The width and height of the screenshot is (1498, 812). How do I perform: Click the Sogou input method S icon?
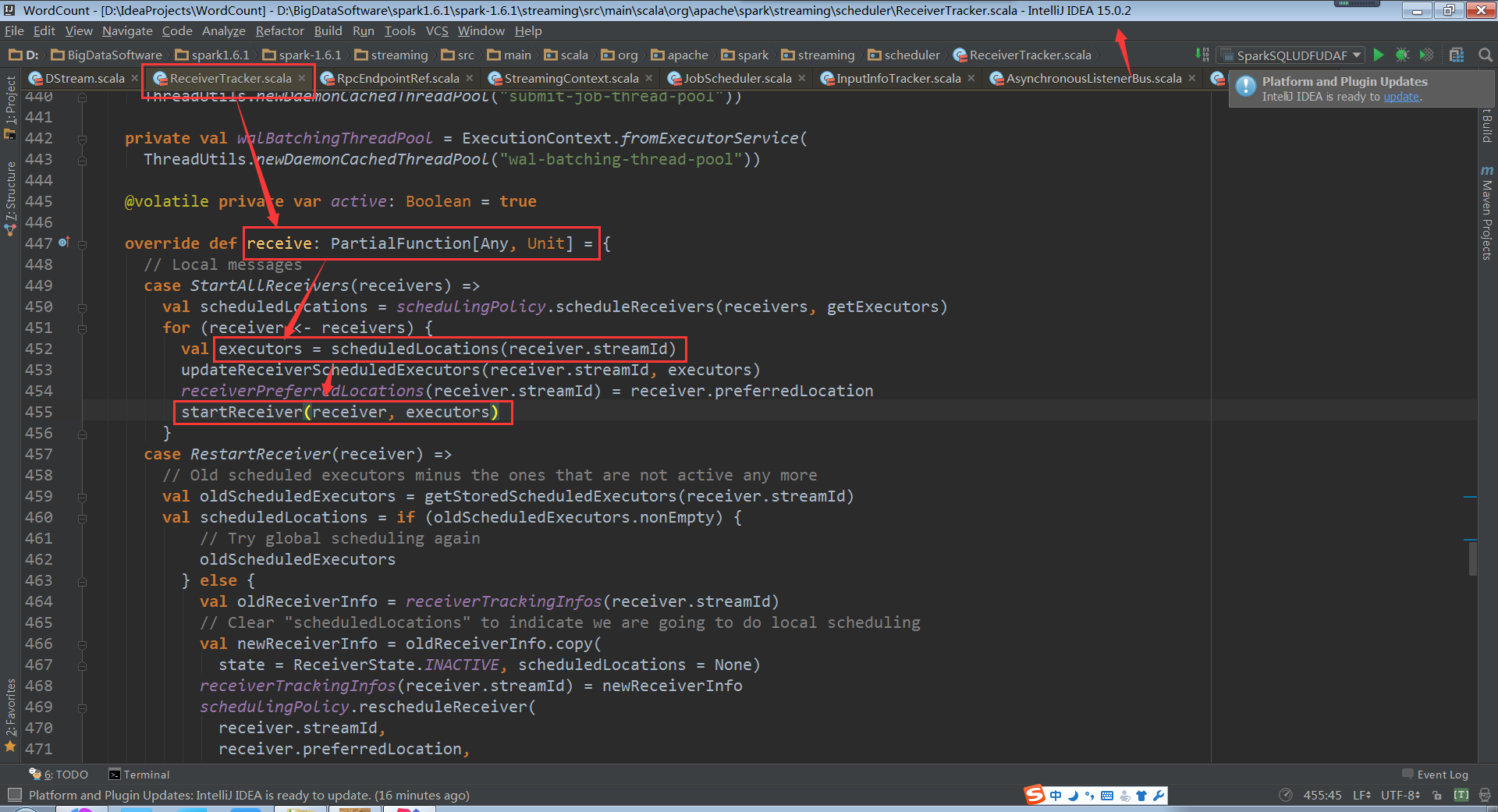pyautogui.click(x=1035, y=795)
